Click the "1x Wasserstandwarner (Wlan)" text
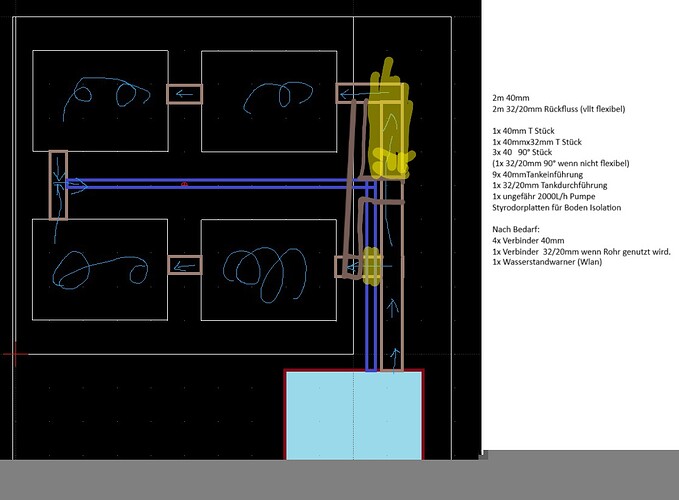Viewport: 679px width, 500px height. coord(547,262)
